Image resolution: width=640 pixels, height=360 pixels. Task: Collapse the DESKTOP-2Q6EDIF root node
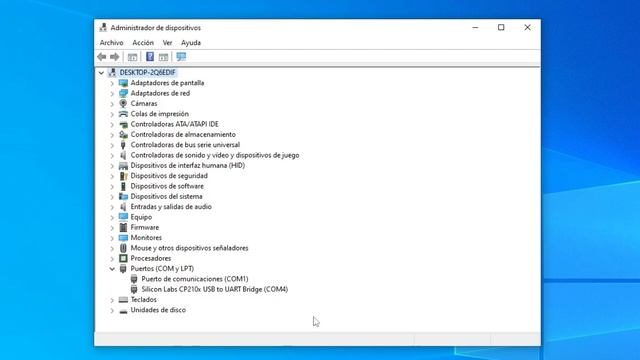click(101, 73)
